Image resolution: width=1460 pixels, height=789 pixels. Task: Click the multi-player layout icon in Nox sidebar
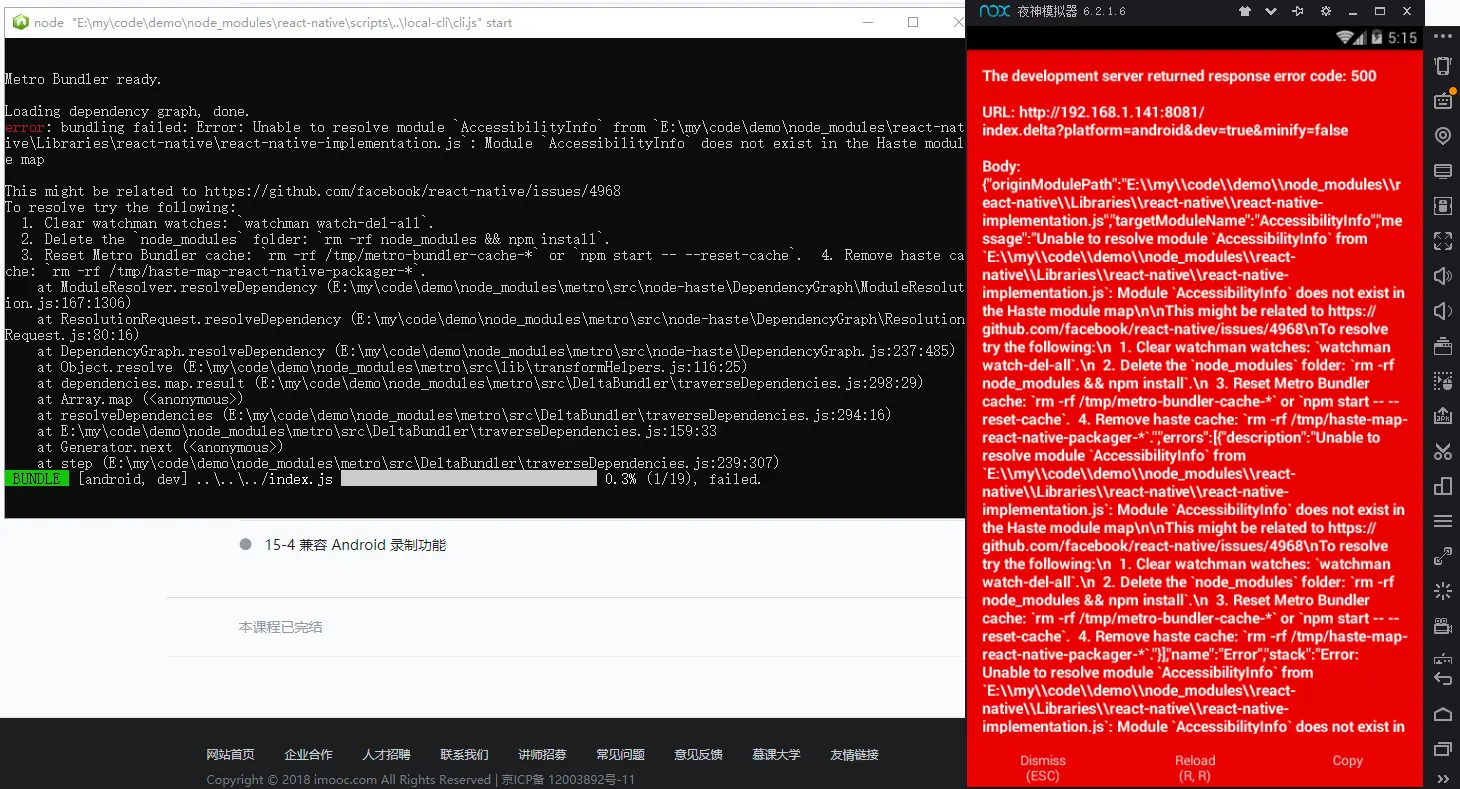point(1443,486)
